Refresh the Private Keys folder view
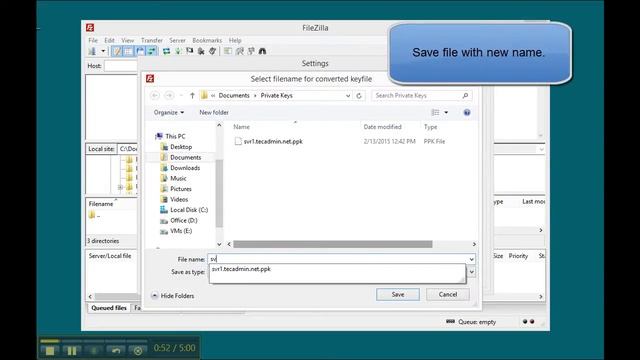 pyautogui.click(x=359, y=96)
